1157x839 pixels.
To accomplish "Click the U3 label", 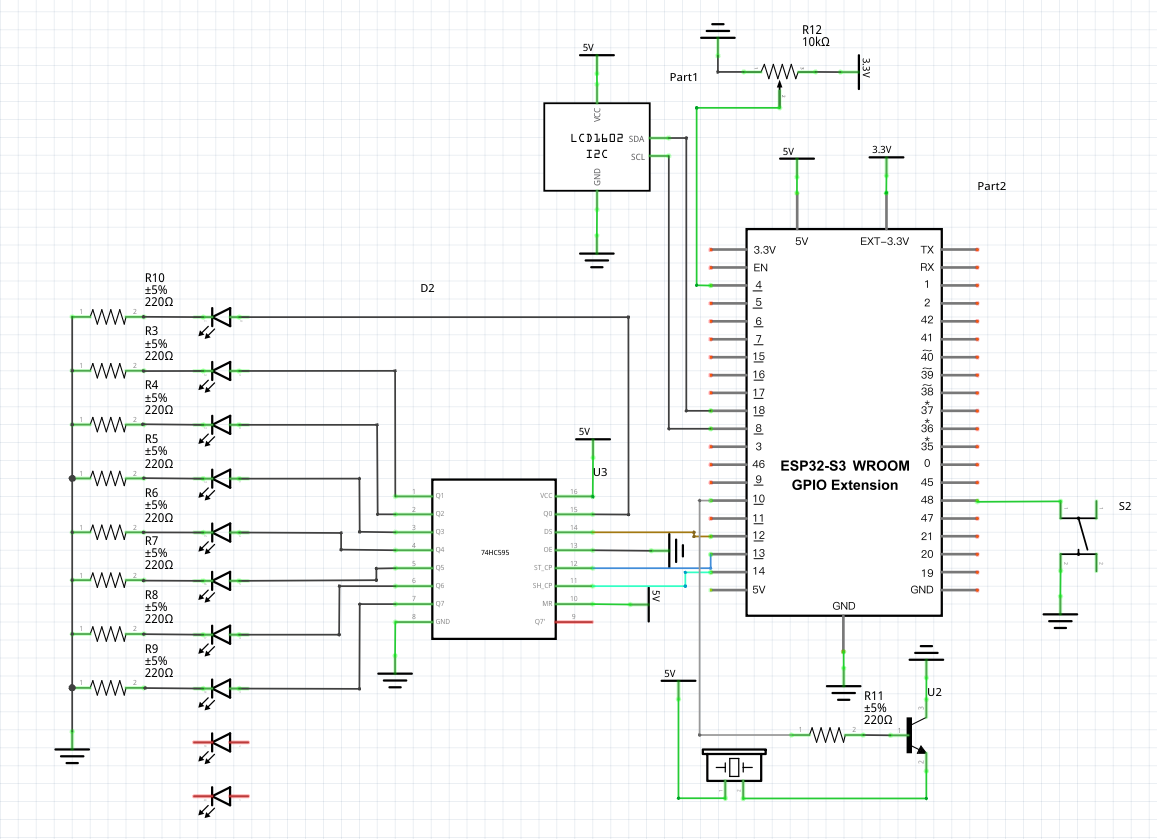I will pyautogui.click(x=600, y=472).
